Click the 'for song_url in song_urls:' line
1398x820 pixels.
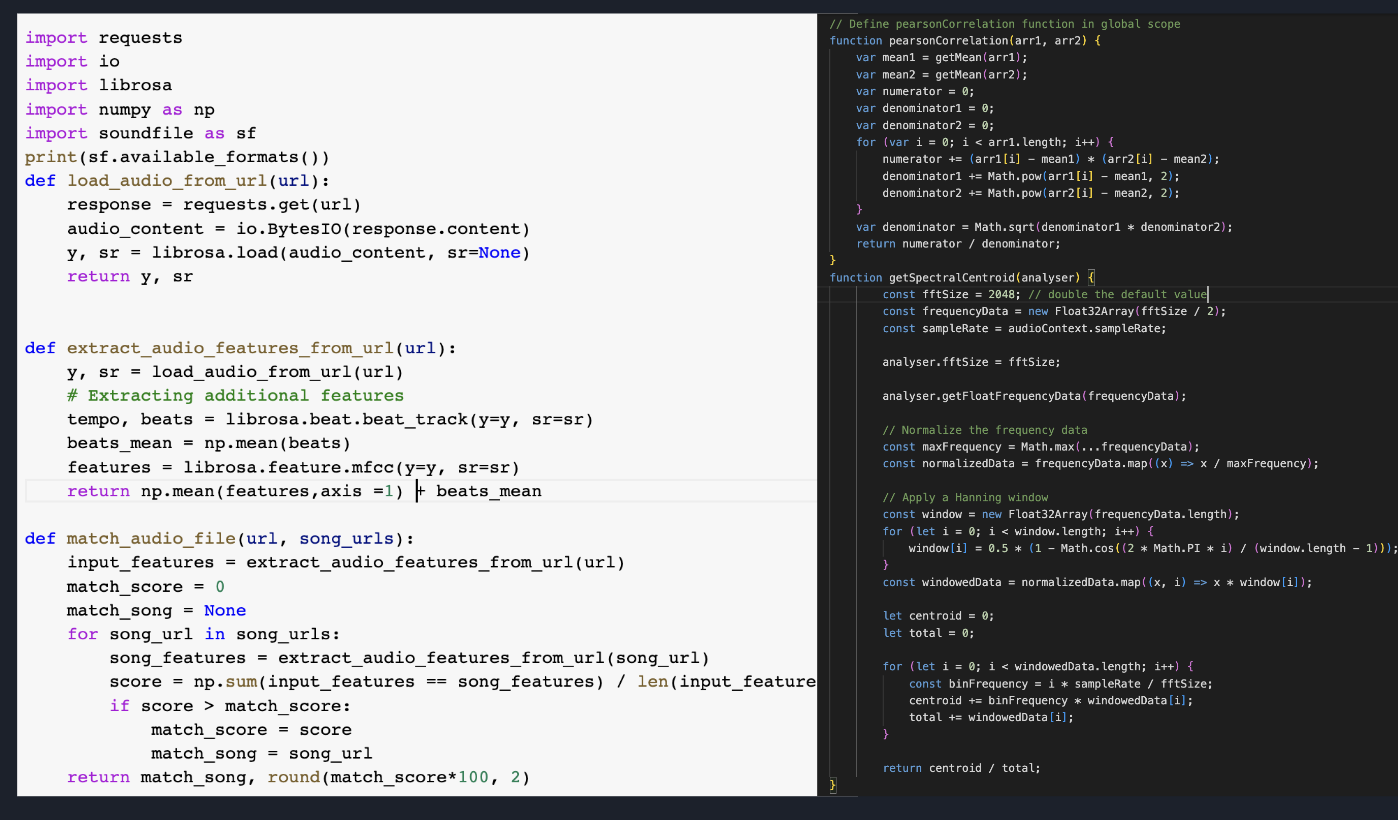coord(204,634)
